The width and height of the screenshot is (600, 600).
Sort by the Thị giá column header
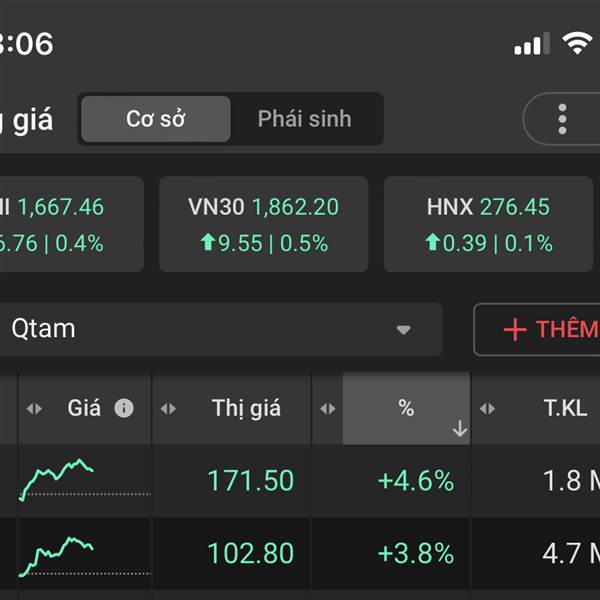246,408
